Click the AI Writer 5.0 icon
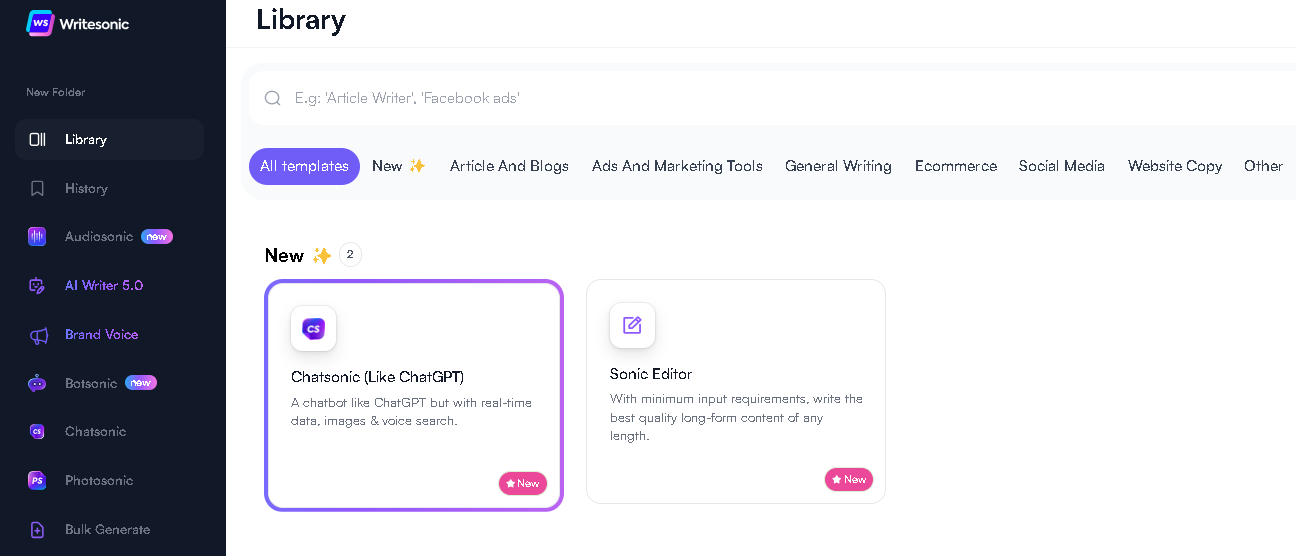The image size is (1296, 556). click(x=38, y=286)
